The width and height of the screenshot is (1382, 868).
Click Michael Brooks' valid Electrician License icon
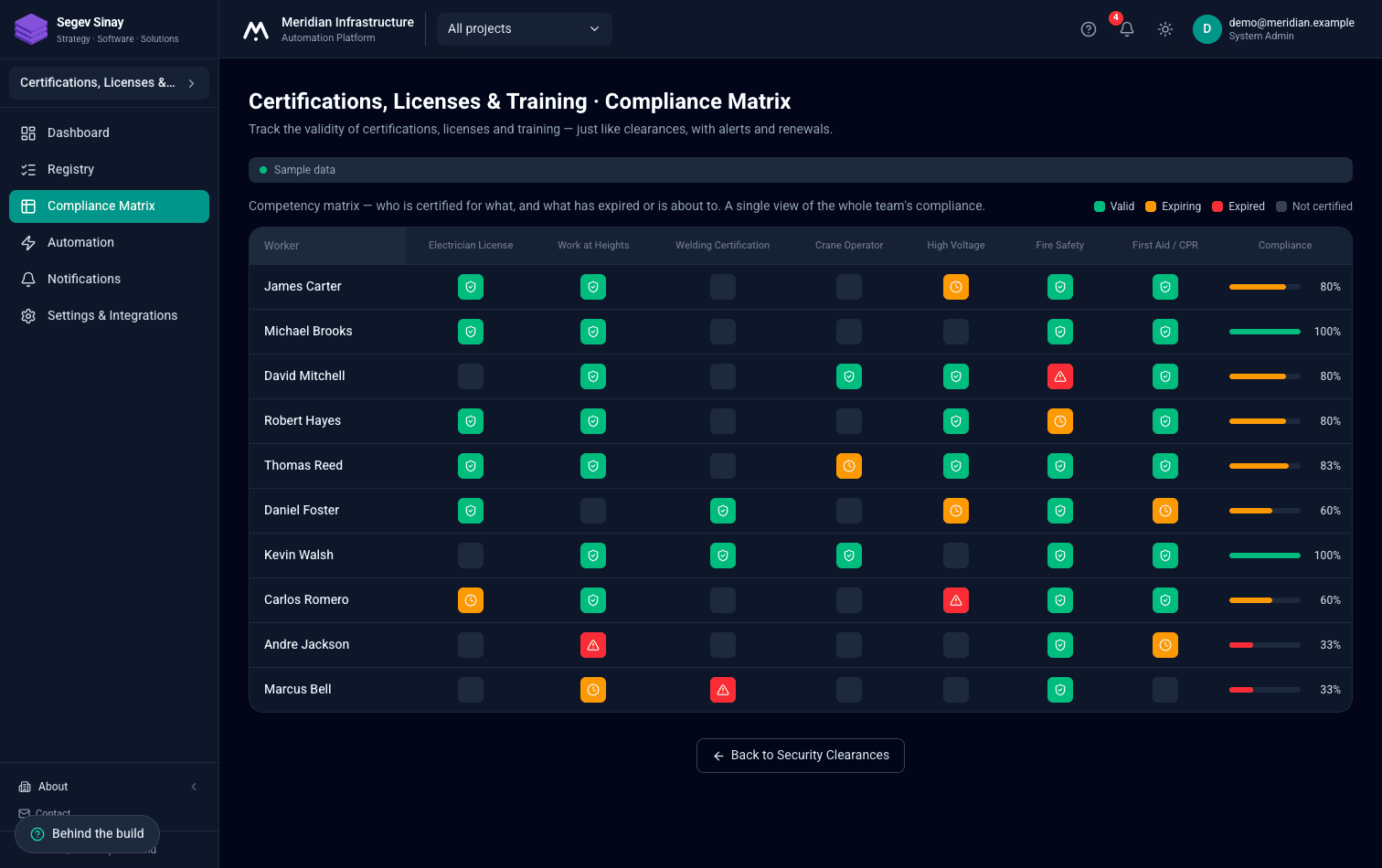click(x=471, y=332)
